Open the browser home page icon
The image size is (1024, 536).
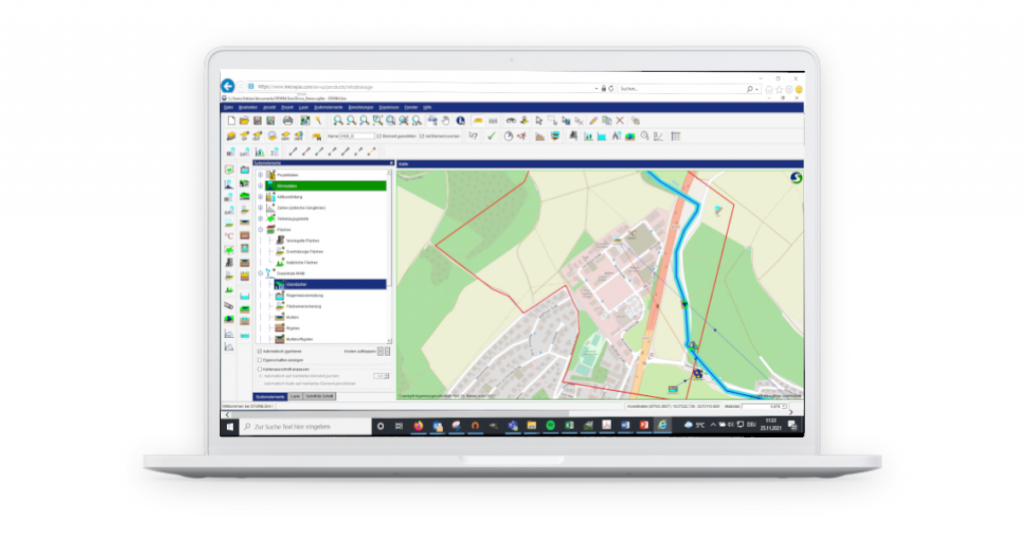[769, 89]
